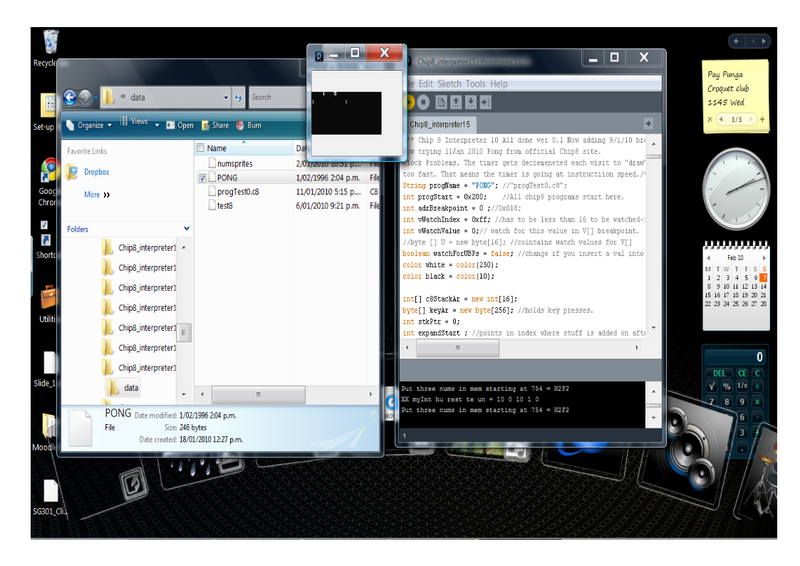Click Processing console scroll-down arrow
800x566 pixels.
pyautogui.click(x=654, y=417)
